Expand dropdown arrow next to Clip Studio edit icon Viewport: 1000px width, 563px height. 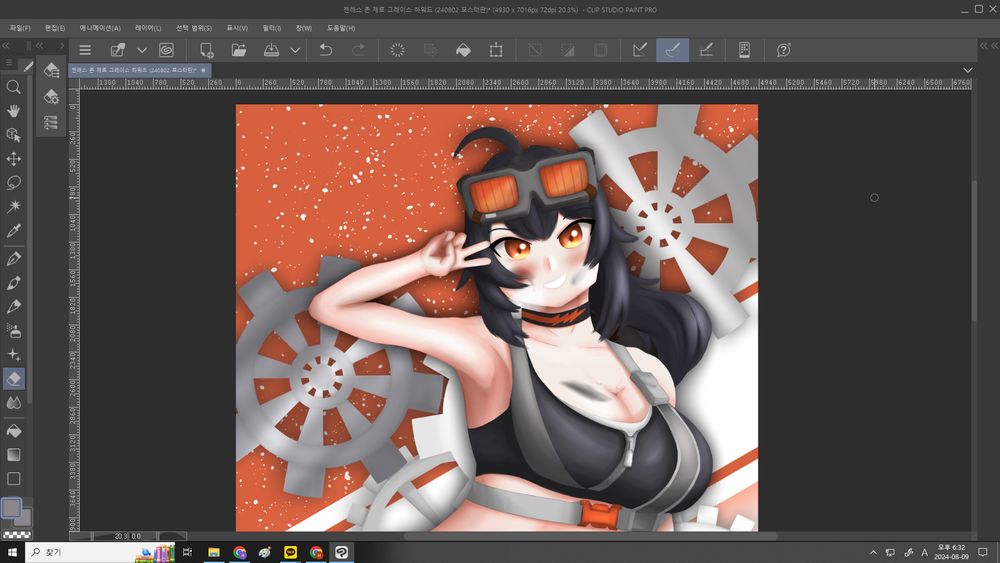pos(142,50)
